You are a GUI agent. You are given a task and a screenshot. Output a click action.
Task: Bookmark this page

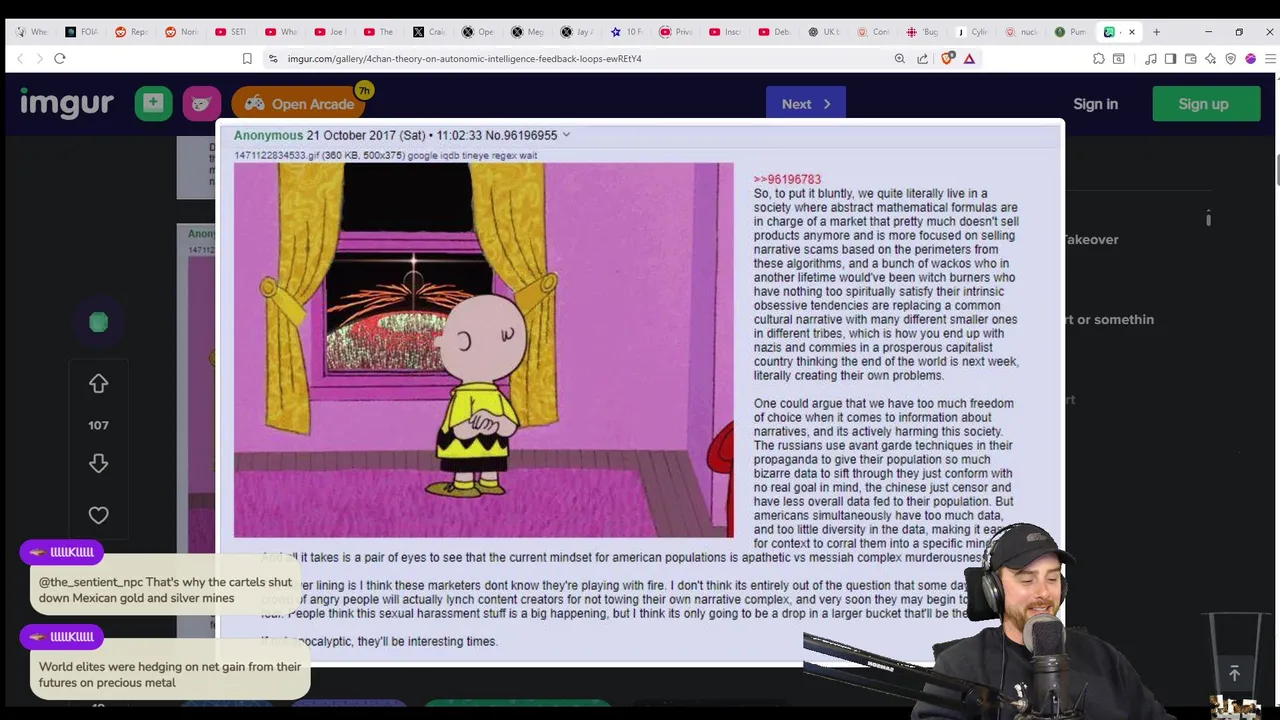(247, 58)
